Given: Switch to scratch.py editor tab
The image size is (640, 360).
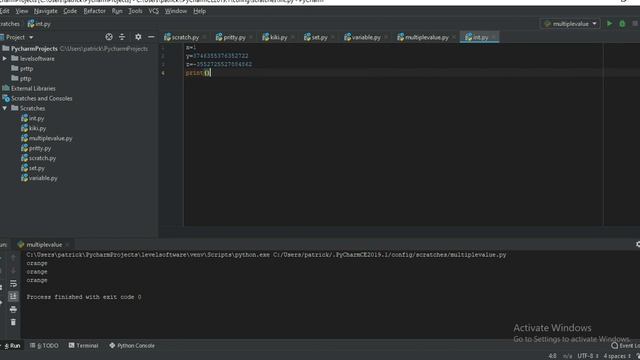Looking at the screenshot, I should [x=184, y=37].
